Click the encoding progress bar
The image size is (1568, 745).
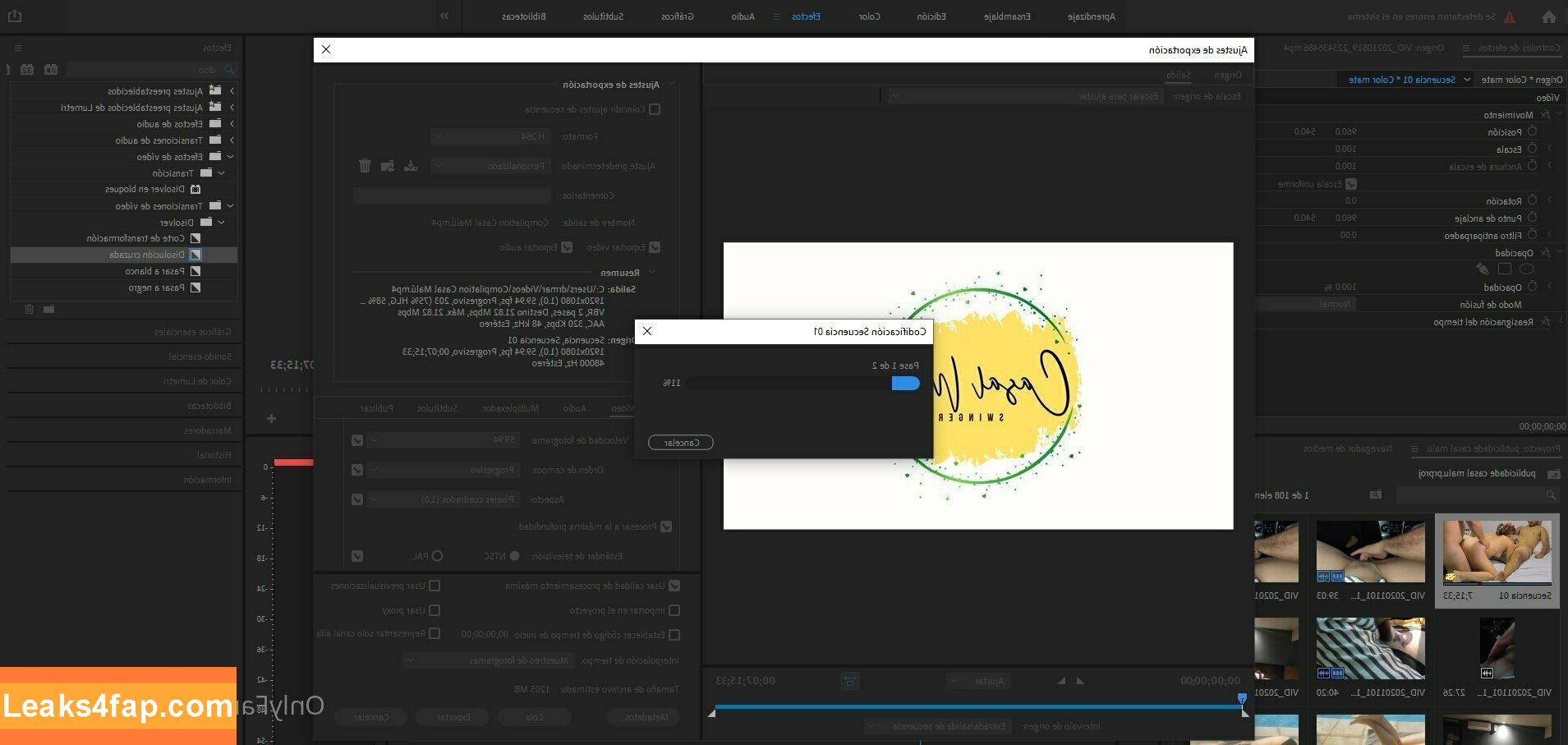point(802,383)
